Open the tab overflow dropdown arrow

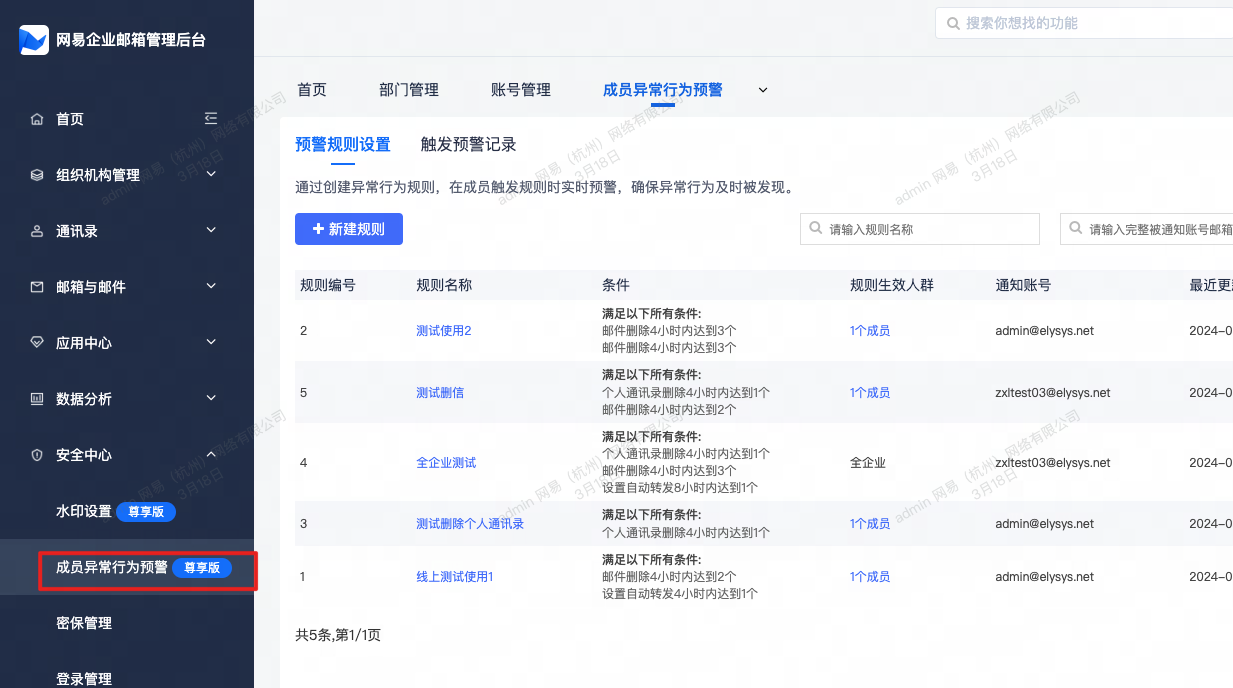(x=763, y=90)
